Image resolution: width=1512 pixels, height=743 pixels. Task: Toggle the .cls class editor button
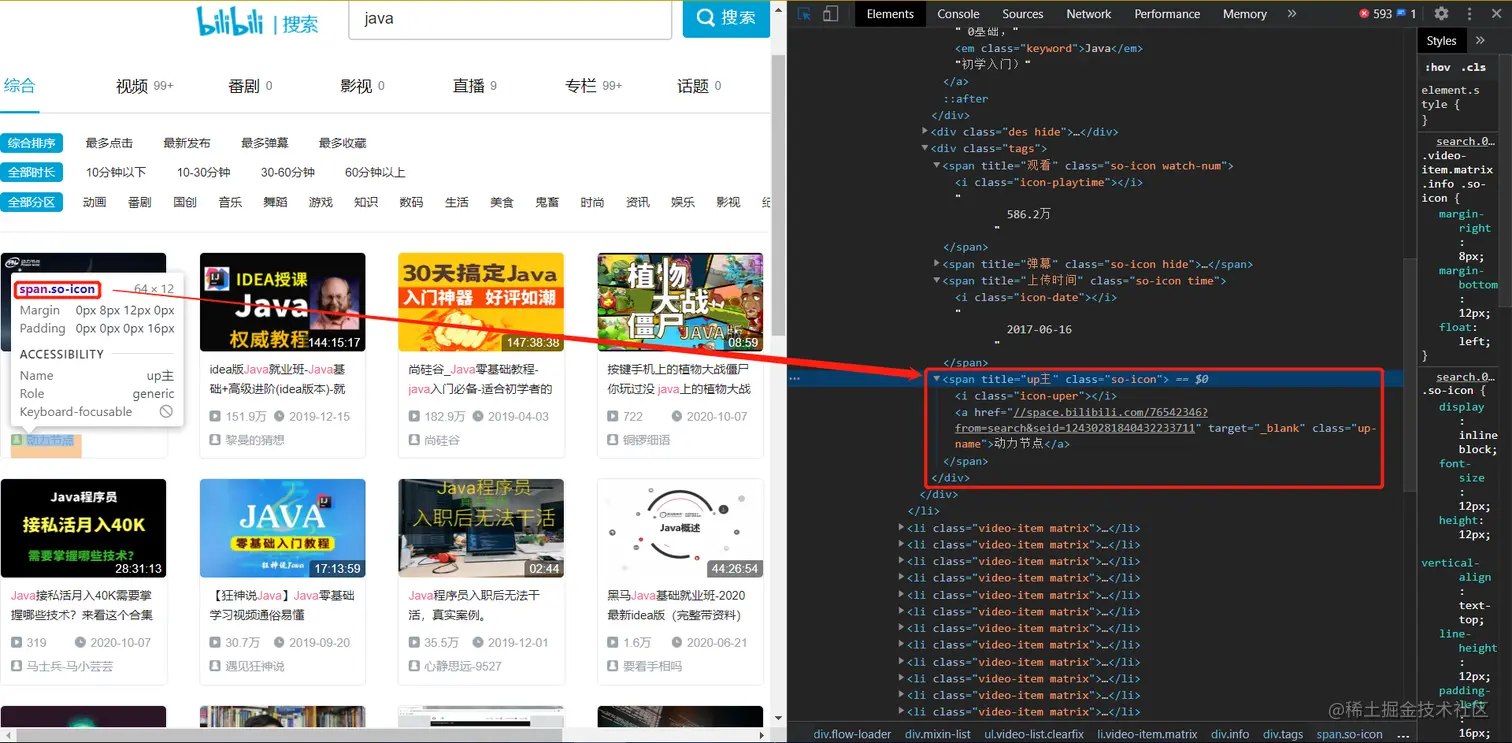coord(1473,67)
